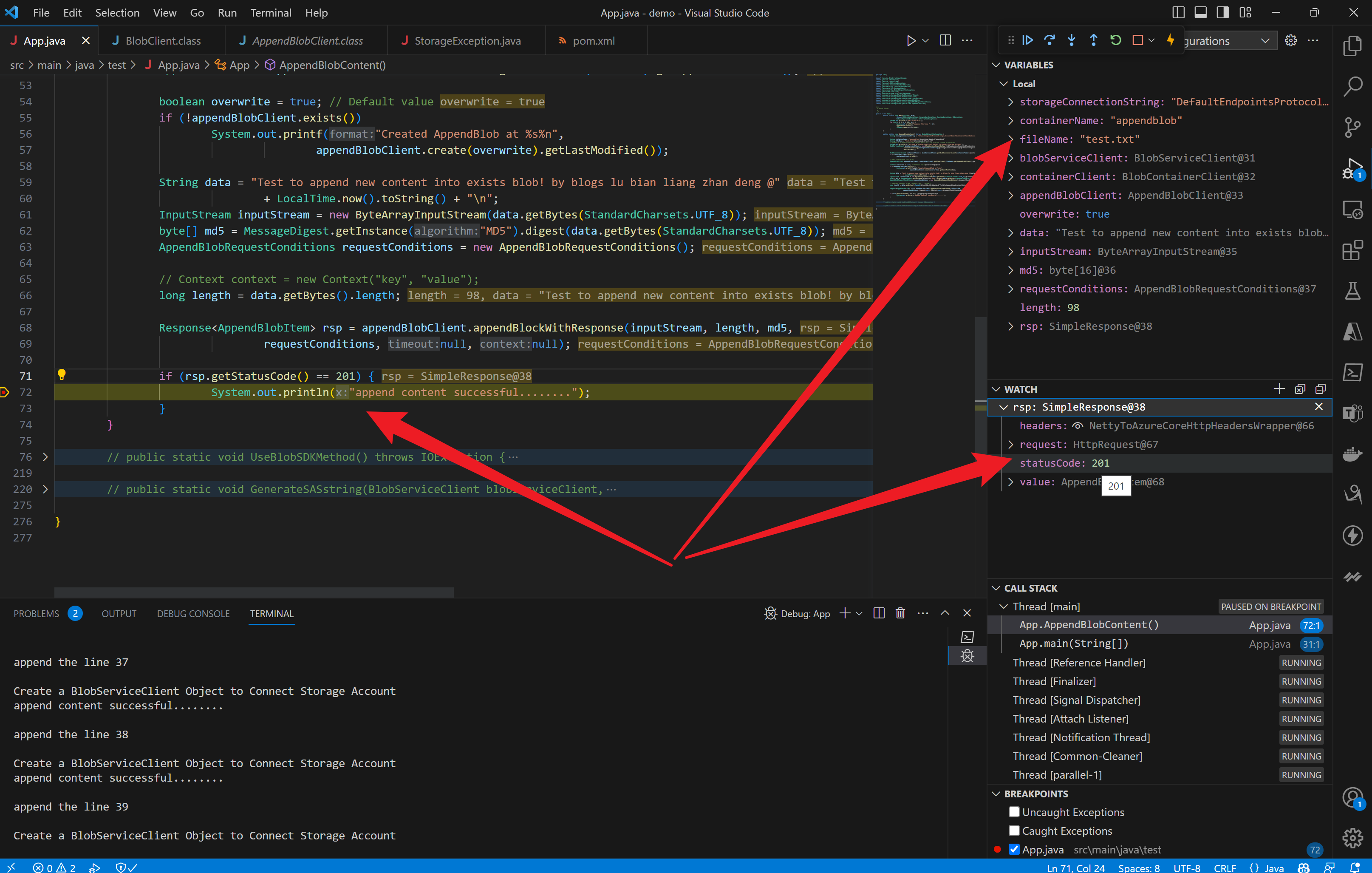
Task: Click the Step Into debug button
Action: click(1071, 40)
